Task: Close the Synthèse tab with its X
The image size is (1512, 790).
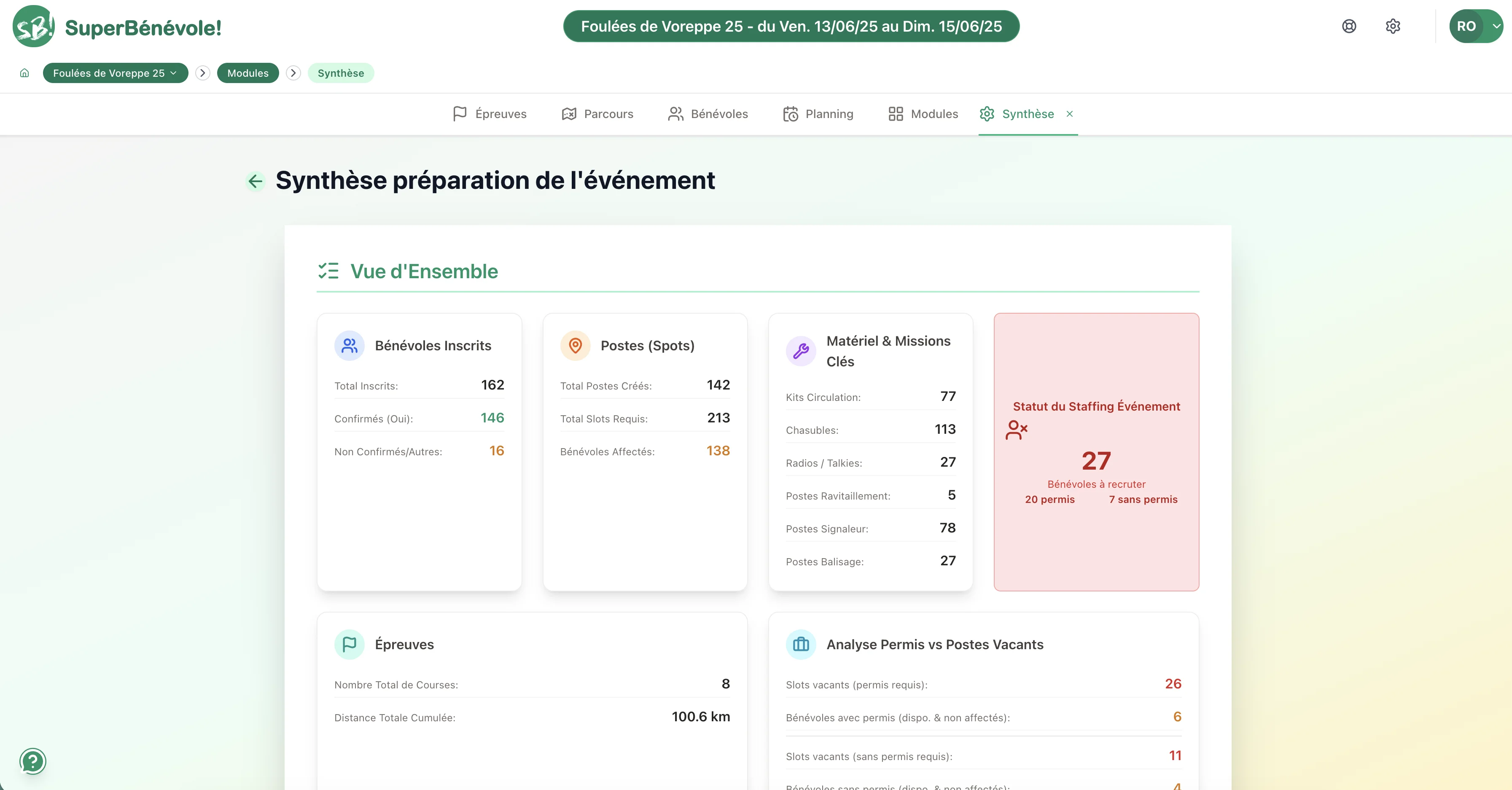Action: [1069, 114]
